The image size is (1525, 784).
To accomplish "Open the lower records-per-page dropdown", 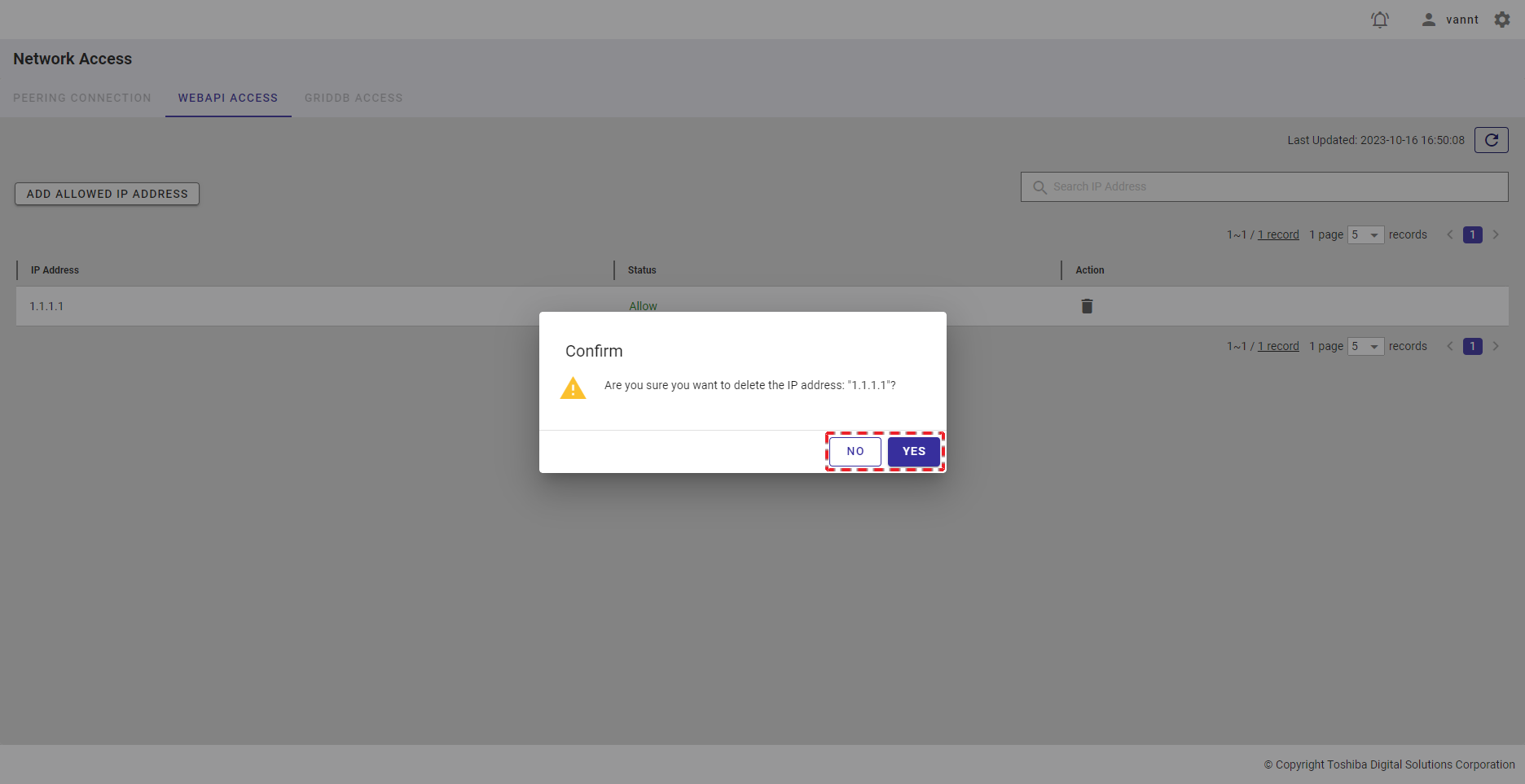I will (1366, 346).
